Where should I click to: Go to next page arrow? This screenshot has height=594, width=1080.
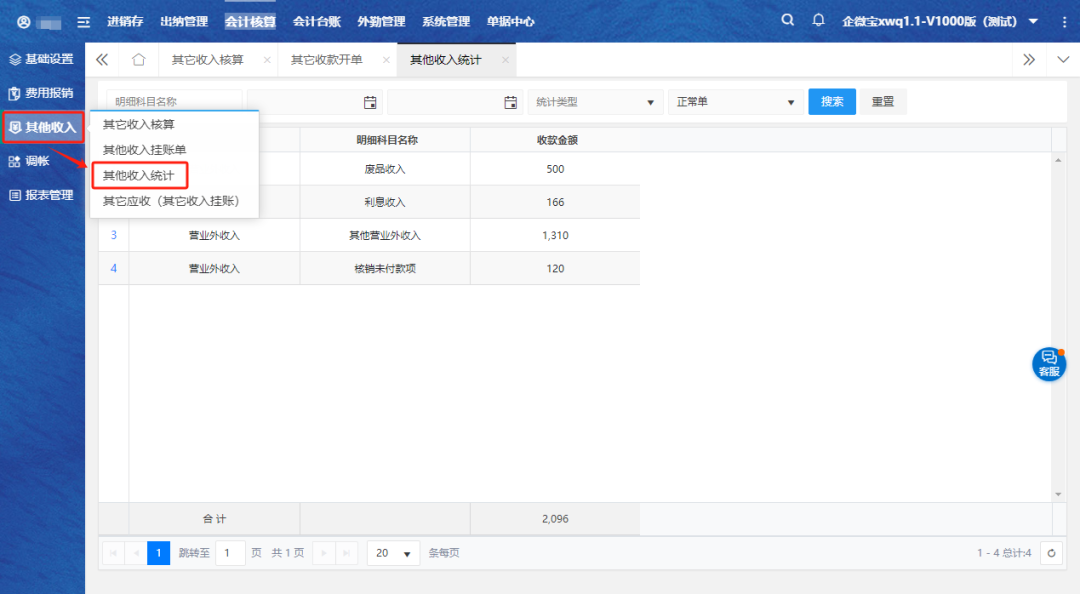[324, 553]
